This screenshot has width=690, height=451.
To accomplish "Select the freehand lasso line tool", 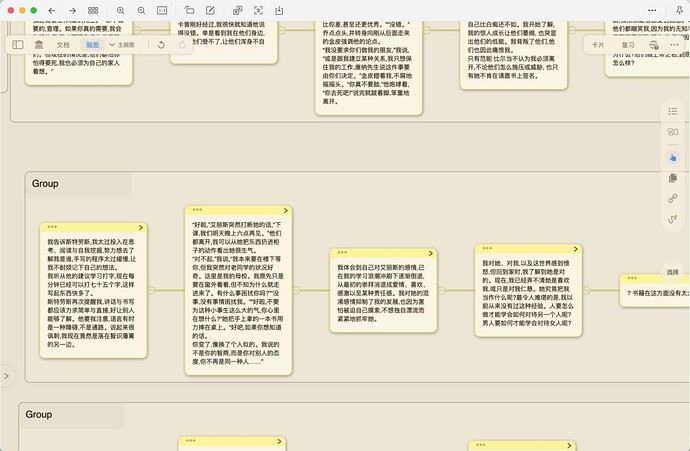I will point(672,219).
